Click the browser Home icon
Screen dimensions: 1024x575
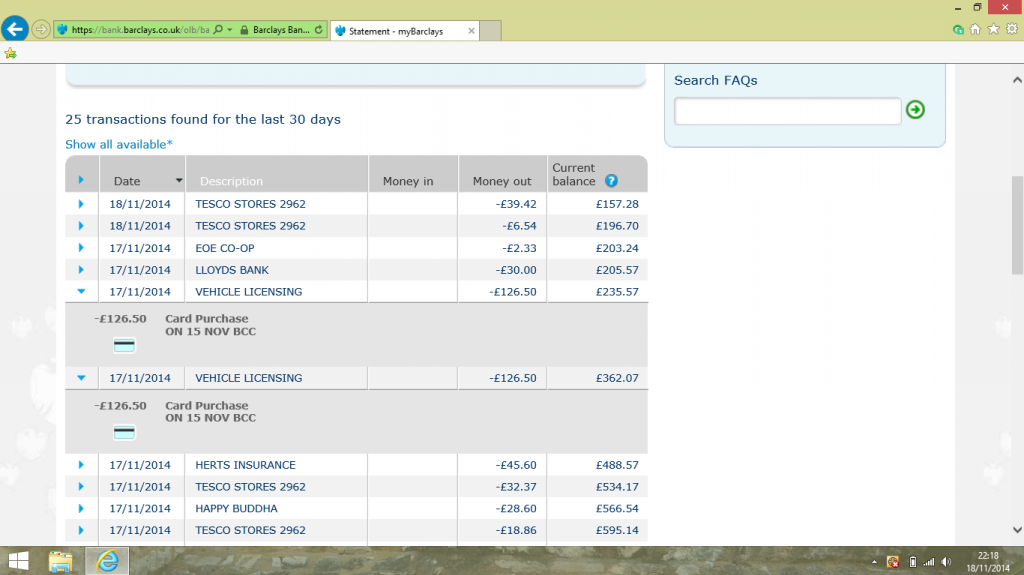point(975,29)
